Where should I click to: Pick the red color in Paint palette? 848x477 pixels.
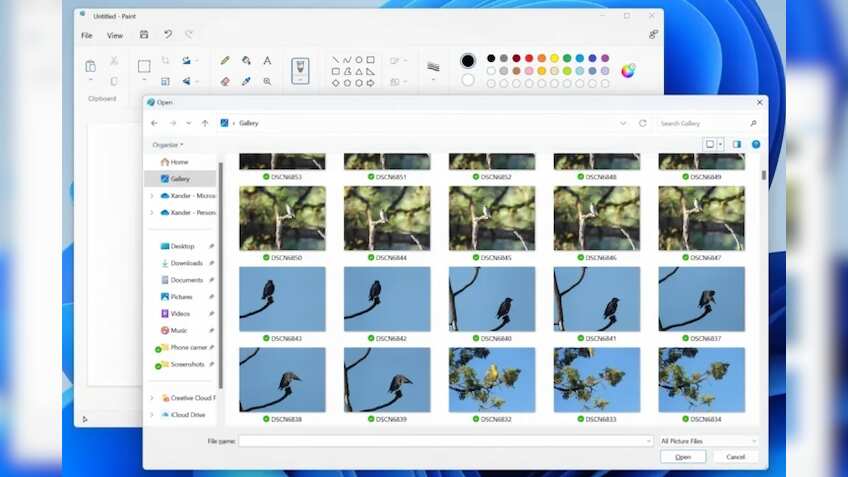pos(529,58)
